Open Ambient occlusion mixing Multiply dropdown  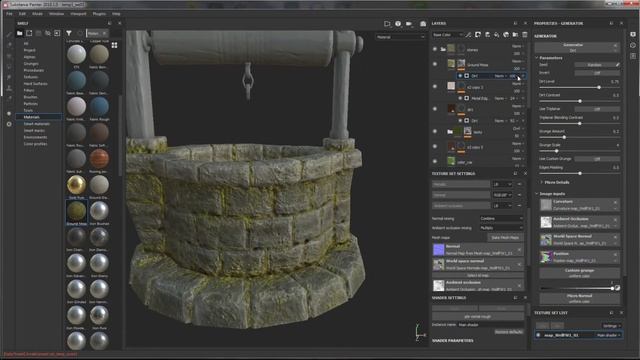(501, 228)
